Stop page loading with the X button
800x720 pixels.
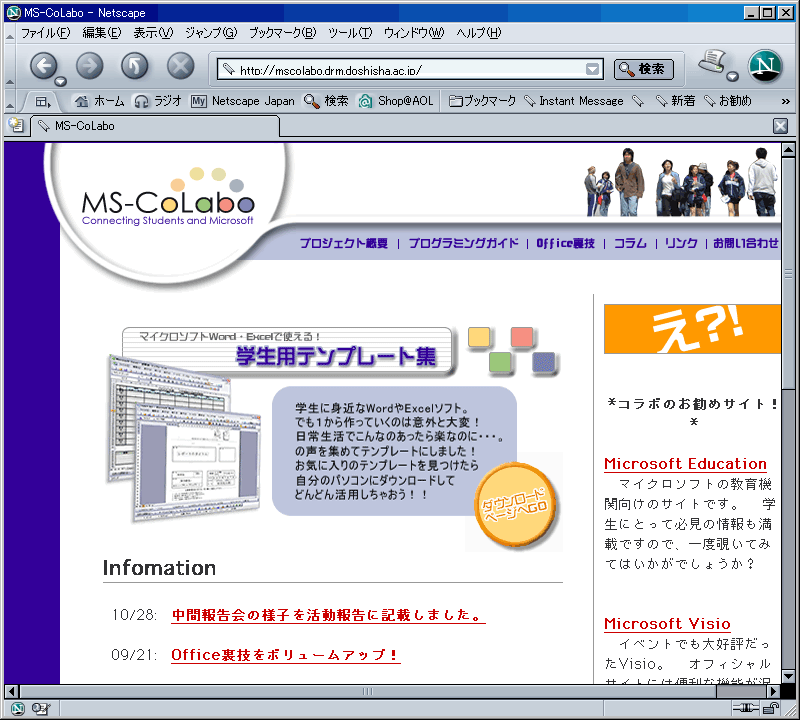(x=181, y=66)
